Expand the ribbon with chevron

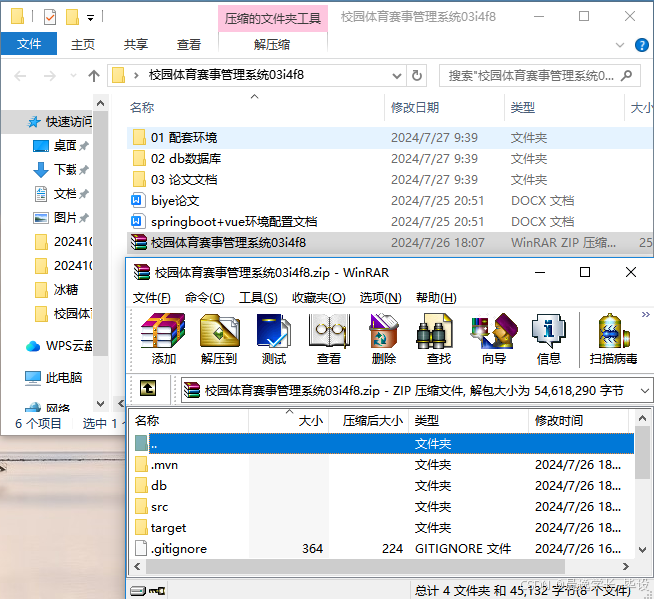click(x=620, y=45)
